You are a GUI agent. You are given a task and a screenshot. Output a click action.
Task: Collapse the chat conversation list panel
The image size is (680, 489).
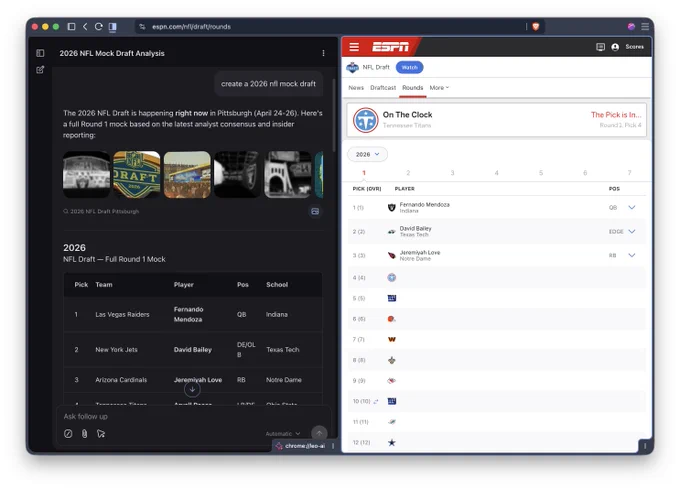40,53
